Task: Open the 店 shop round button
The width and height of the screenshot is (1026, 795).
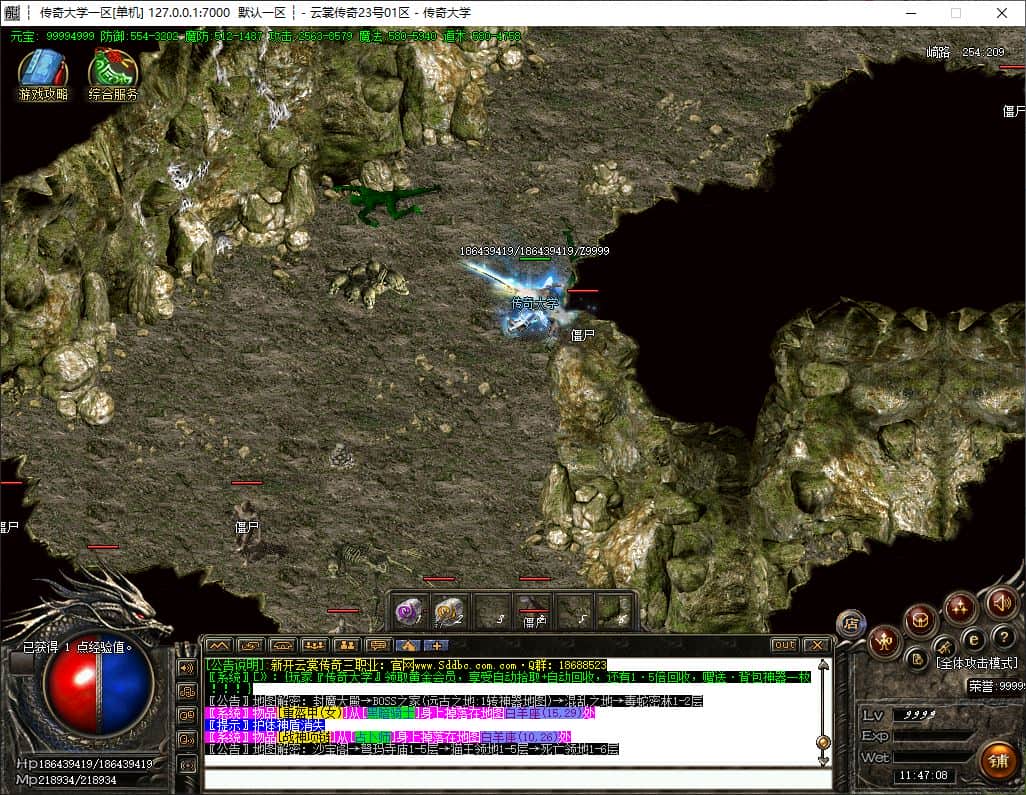Action: click(x=851, y=624)
